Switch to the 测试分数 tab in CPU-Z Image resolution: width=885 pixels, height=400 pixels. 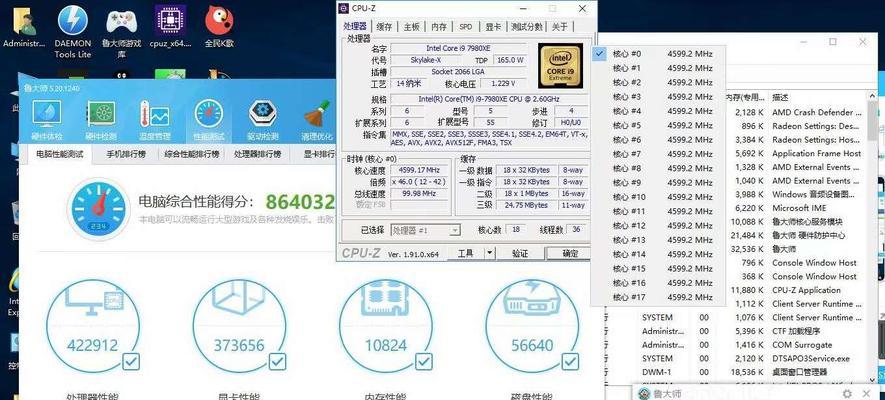(x=527, y=27)
